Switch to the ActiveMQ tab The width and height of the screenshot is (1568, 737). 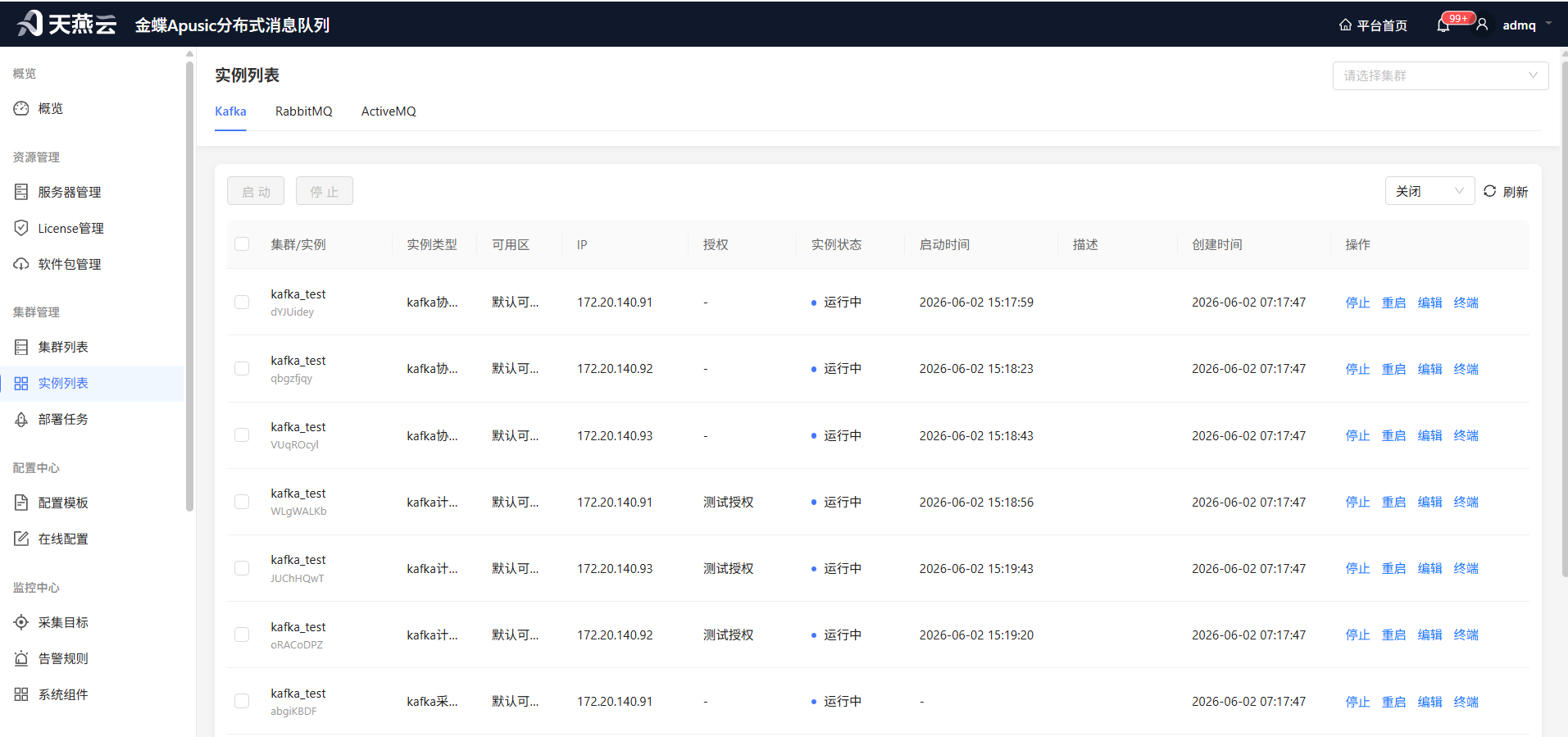pyautogui.click(x=389, y=111)
